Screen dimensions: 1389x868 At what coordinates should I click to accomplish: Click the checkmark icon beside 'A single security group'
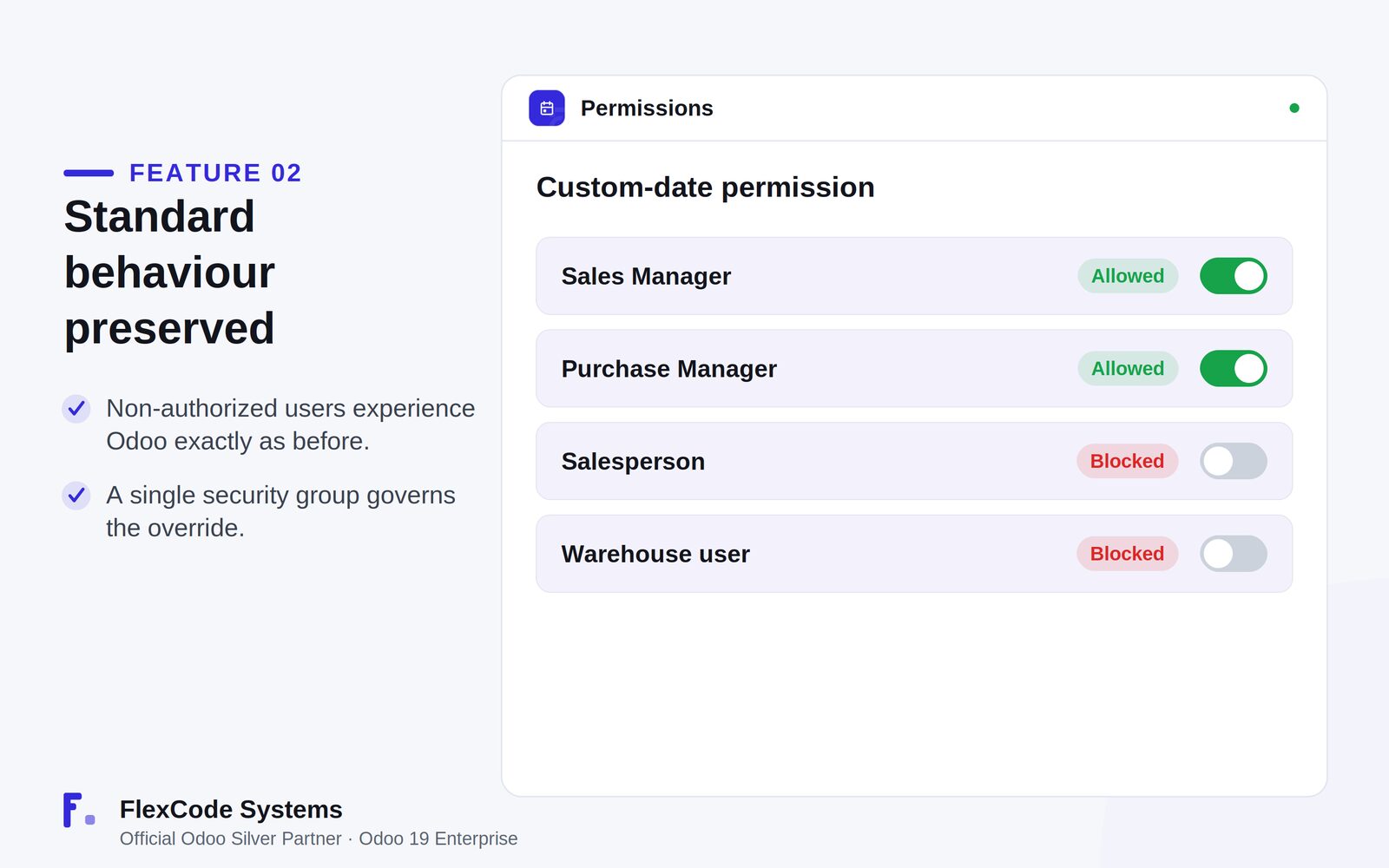click(x=76, y=496)
